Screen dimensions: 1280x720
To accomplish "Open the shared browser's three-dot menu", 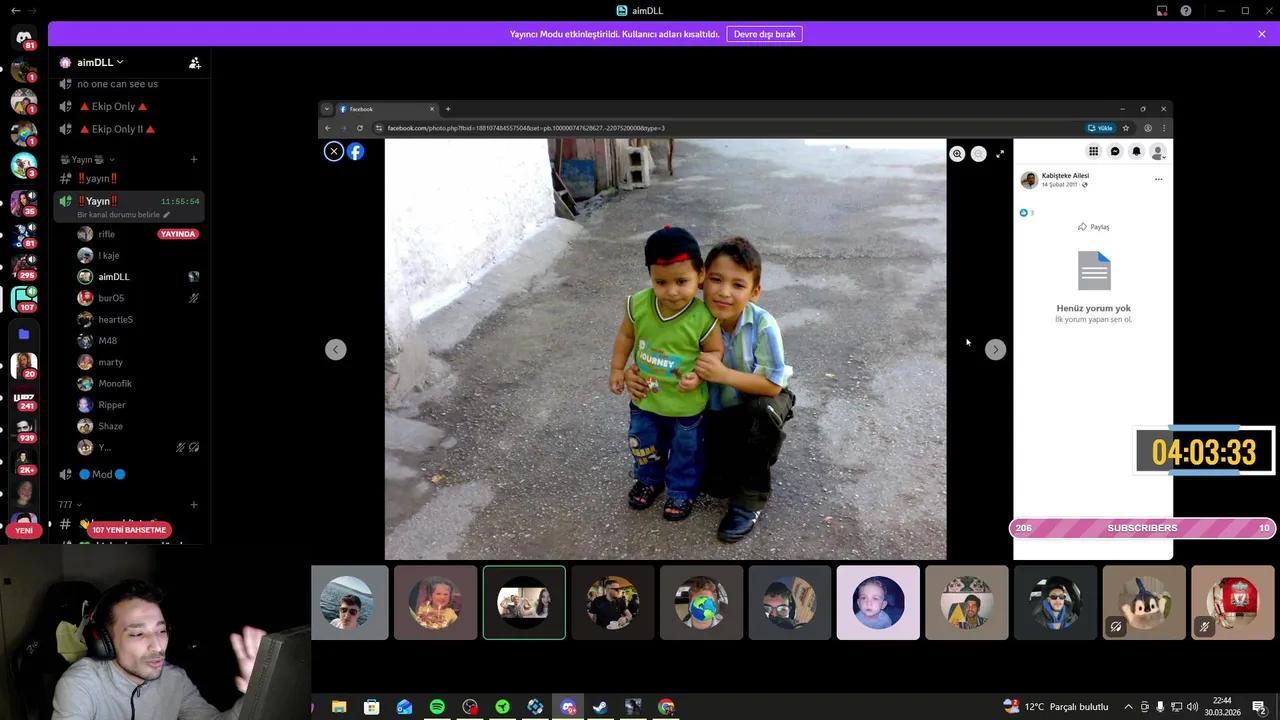I will point(1163,128).
